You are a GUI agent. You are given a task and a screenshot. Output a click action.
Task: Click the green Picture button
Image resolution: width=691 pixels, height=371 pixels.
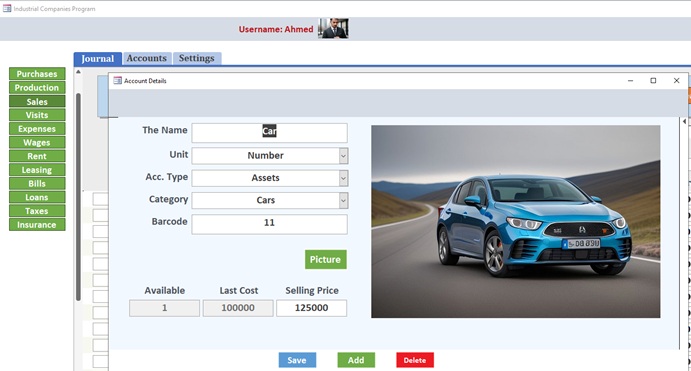[326, 260]
